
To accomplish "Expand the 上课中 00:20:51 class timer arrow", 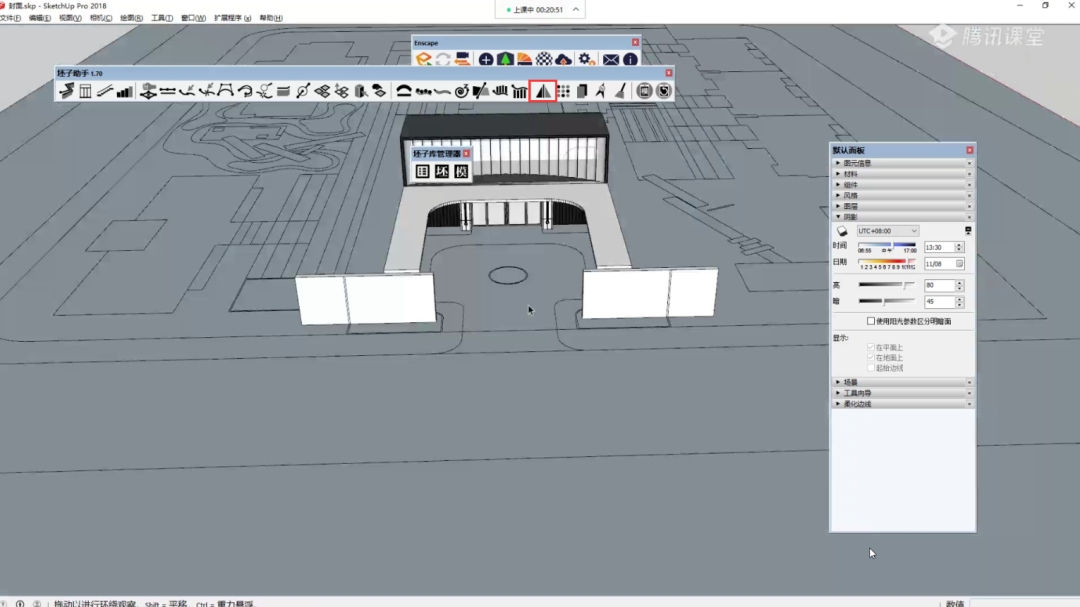I will (576, 10).
